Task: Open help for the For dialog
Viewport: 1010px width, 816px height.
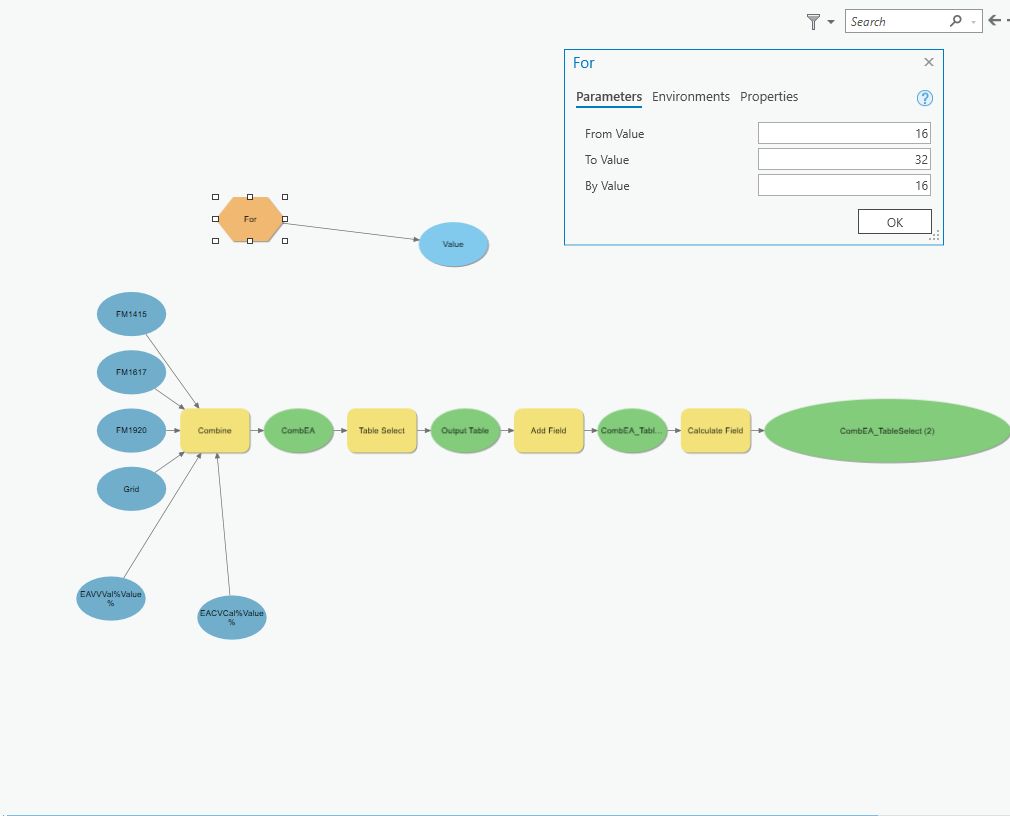Action: (x=924, y=98)
